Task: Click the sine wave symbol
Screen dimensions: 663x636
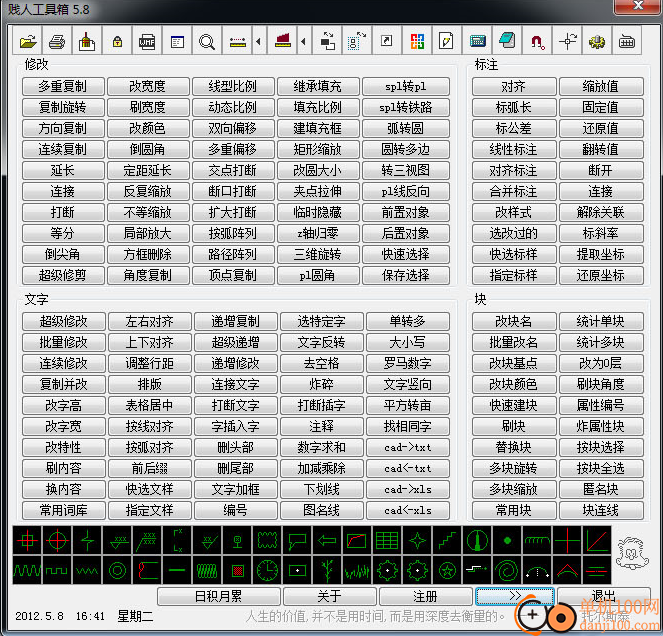Action: tap(27, 570)
